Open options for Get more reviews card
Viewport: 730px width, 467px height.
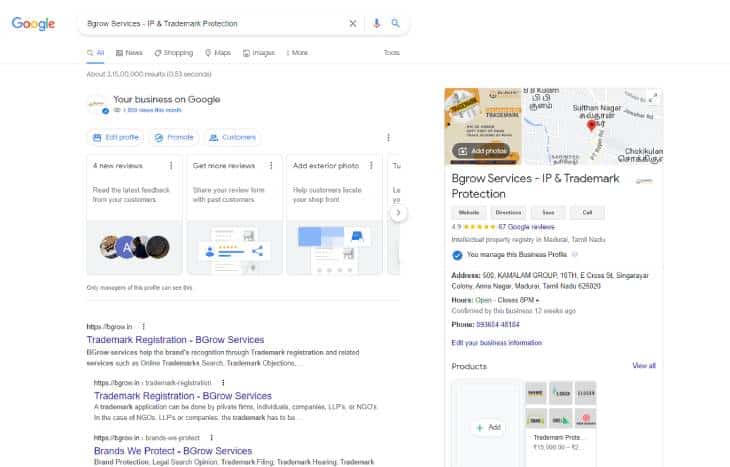271,166
